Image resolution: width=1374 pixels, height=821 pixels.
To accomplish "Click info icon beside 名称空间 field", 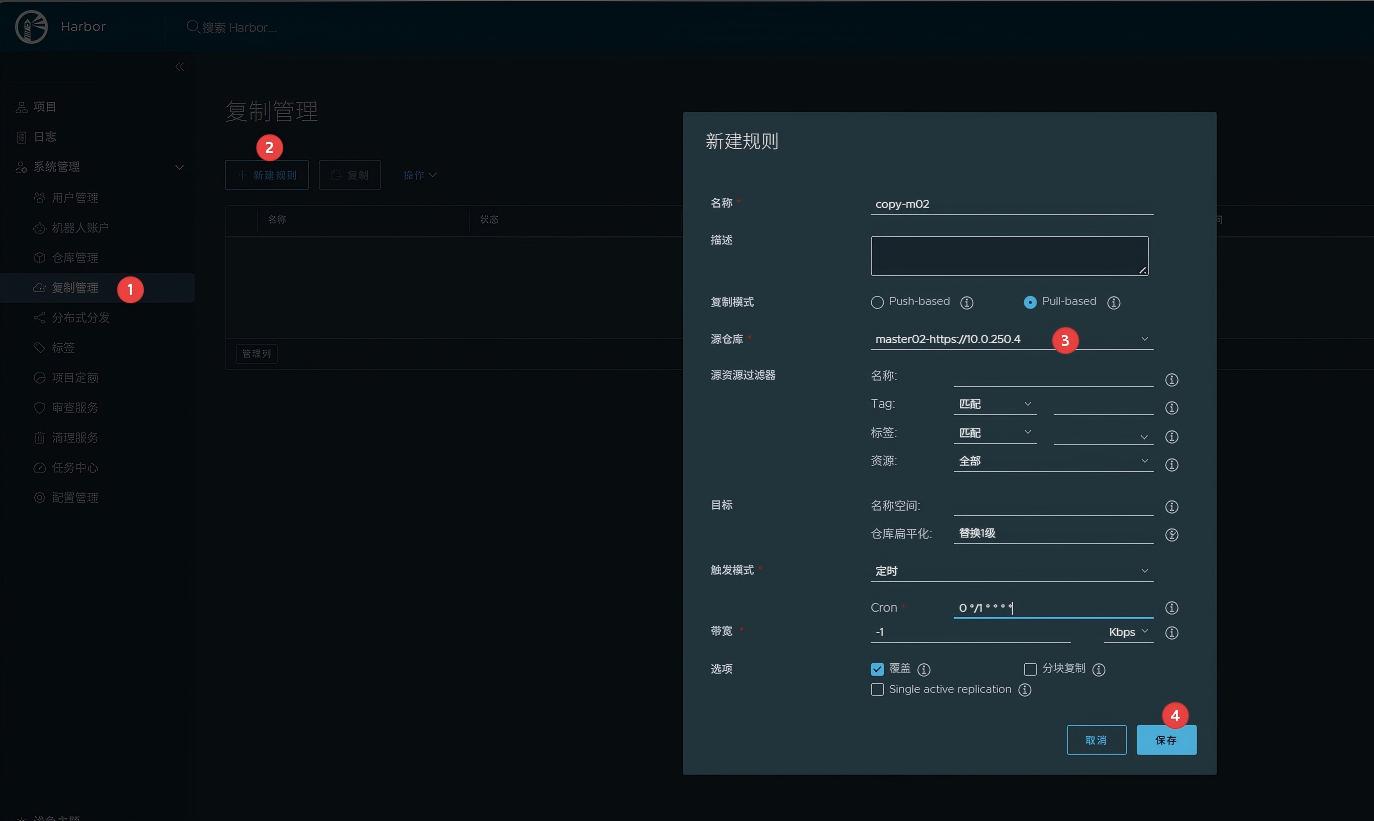I will pos(1172,507).
